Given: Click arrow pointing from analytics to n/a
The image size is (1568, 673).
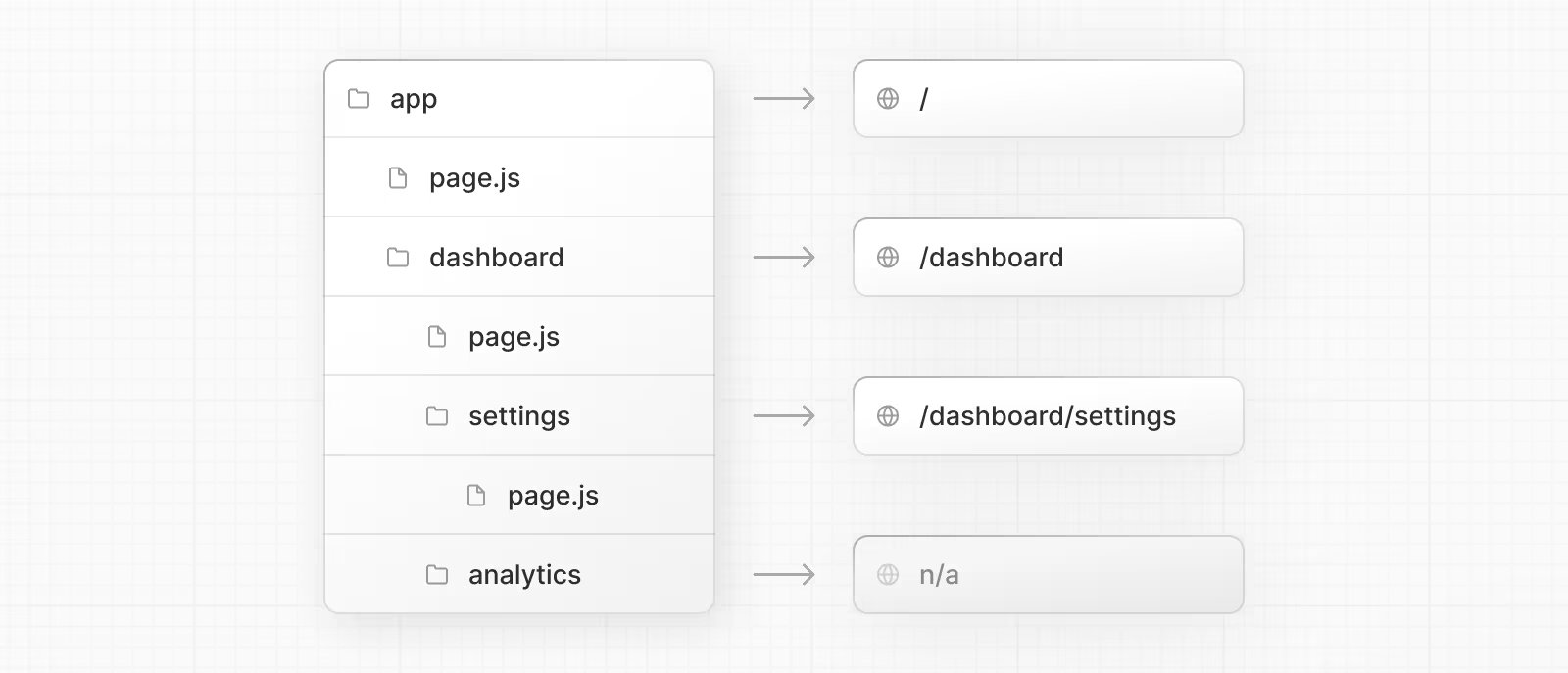Looking at the screenshot, I should pos(784,575).
